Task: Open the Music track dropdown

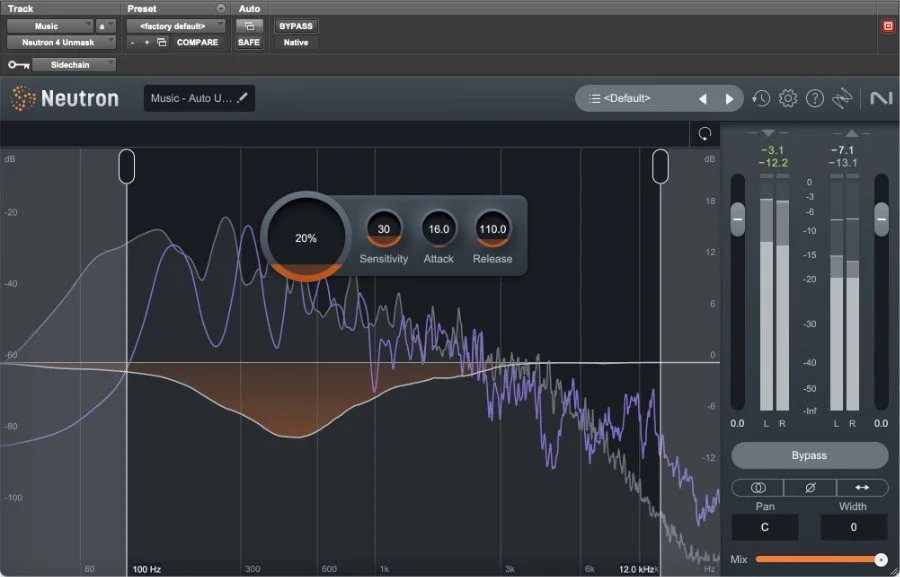Action: 49,26
